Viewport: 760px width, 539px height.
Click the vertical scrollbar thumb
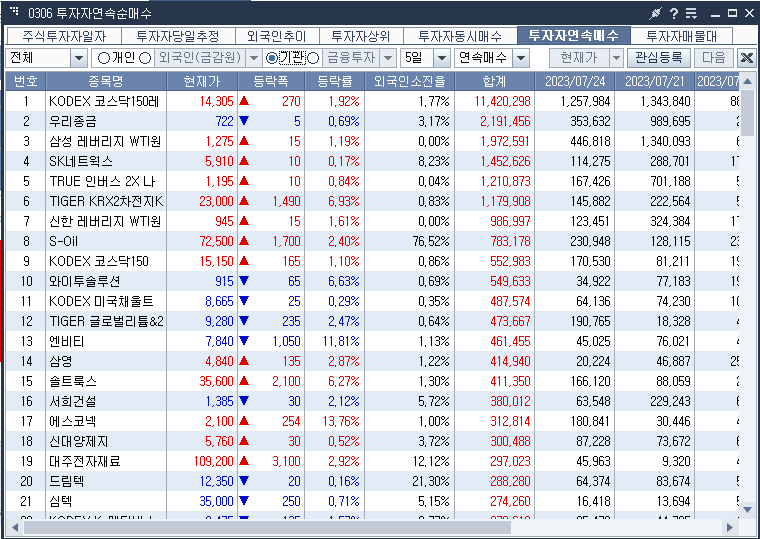(747, 112)
